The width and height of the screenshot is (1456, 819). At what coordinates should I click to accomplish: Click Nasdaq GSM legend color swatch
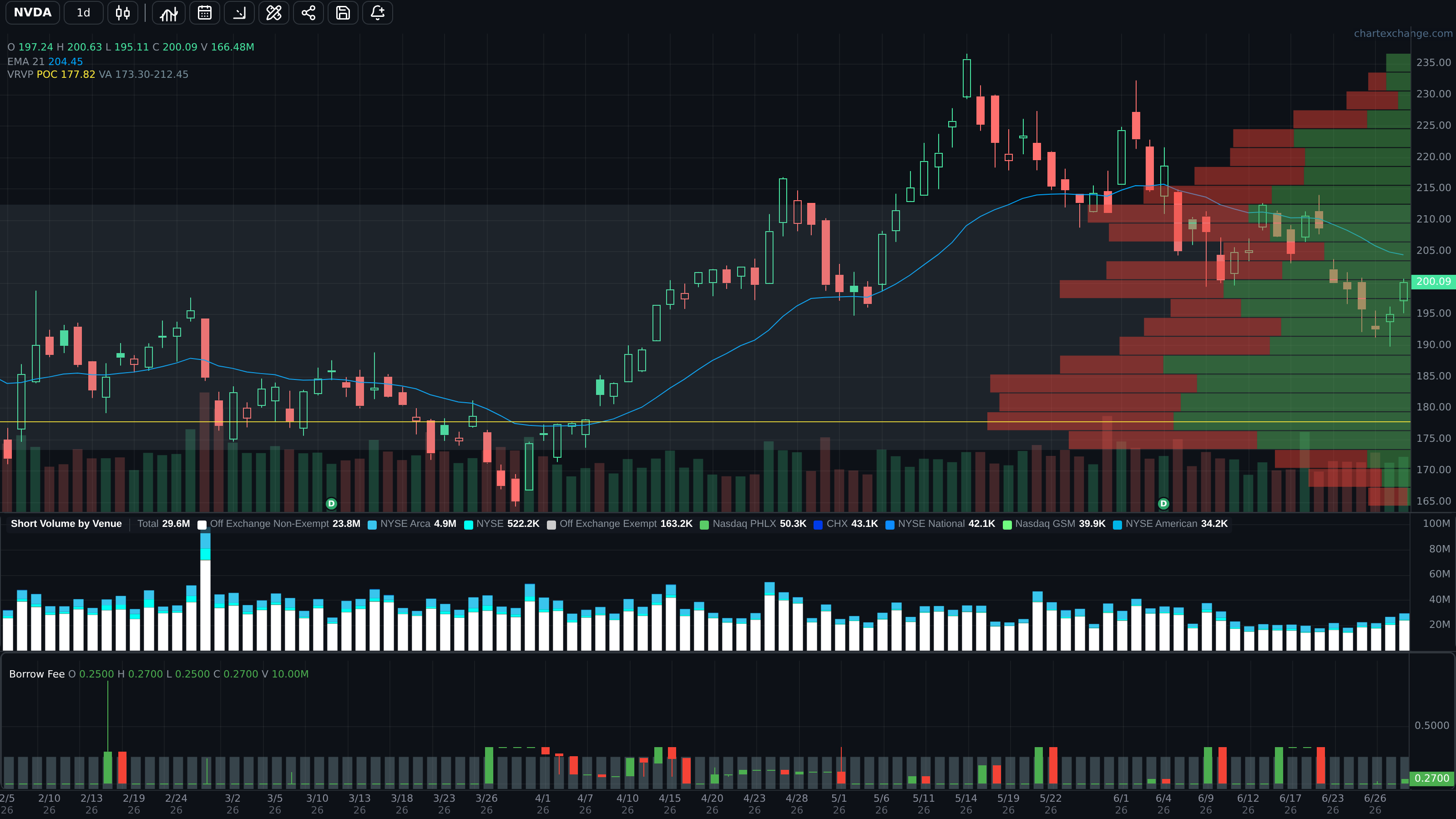(1006, 525)
